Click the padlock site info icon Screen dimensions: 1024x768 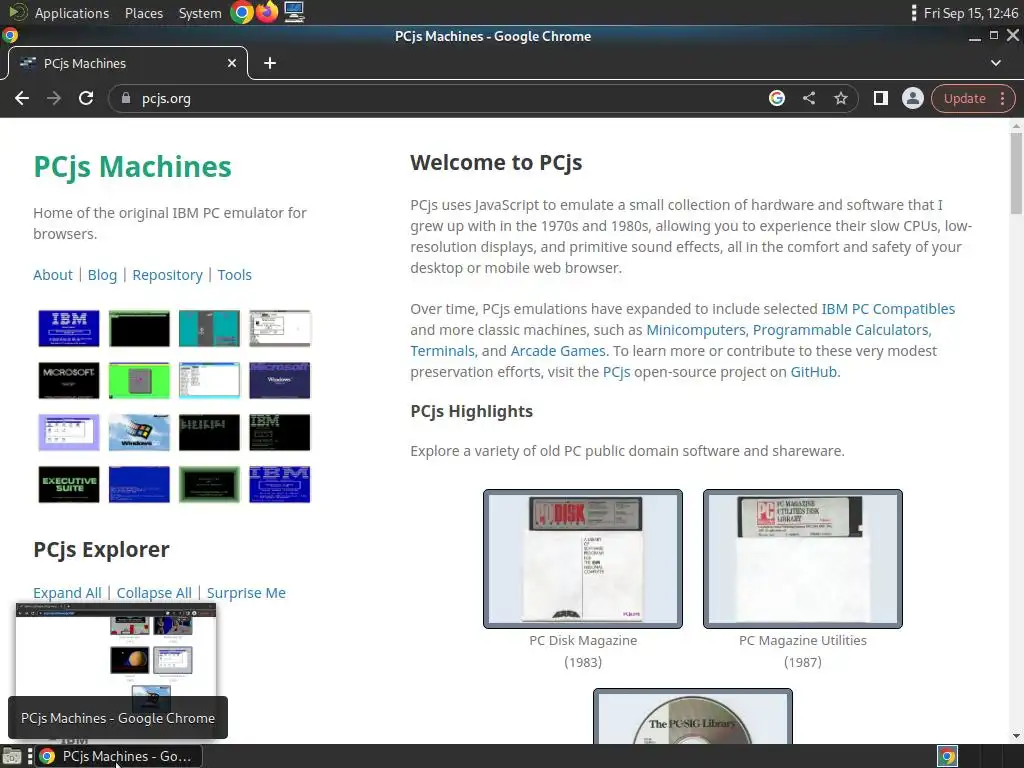tap(126, 99)
